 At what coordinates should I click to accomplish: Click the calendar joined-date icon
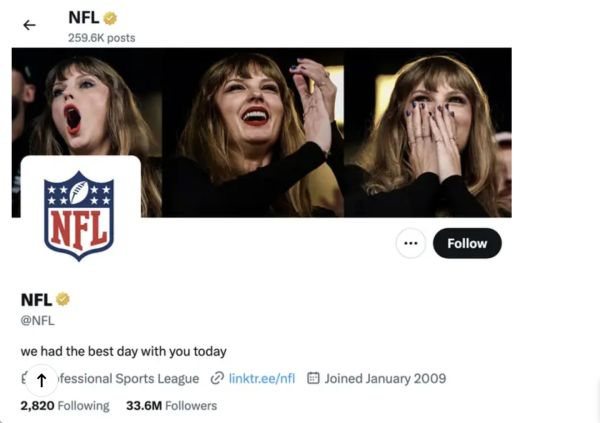coord(313,378)
